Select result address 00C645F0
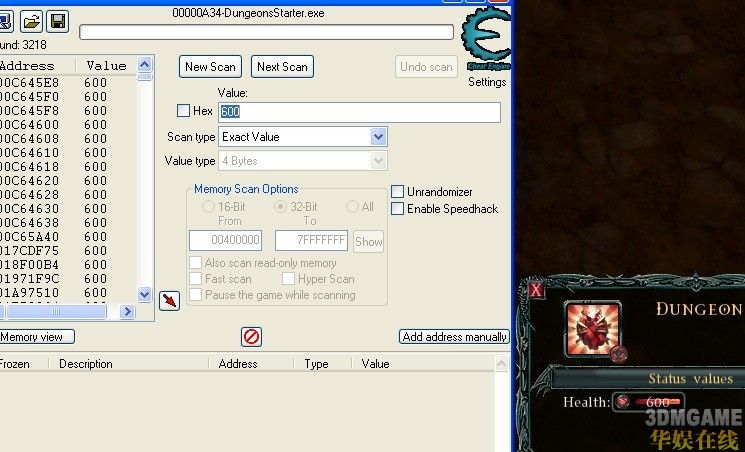Image resolution: width=745 pixels, height=452 pixels. point(29,97)
